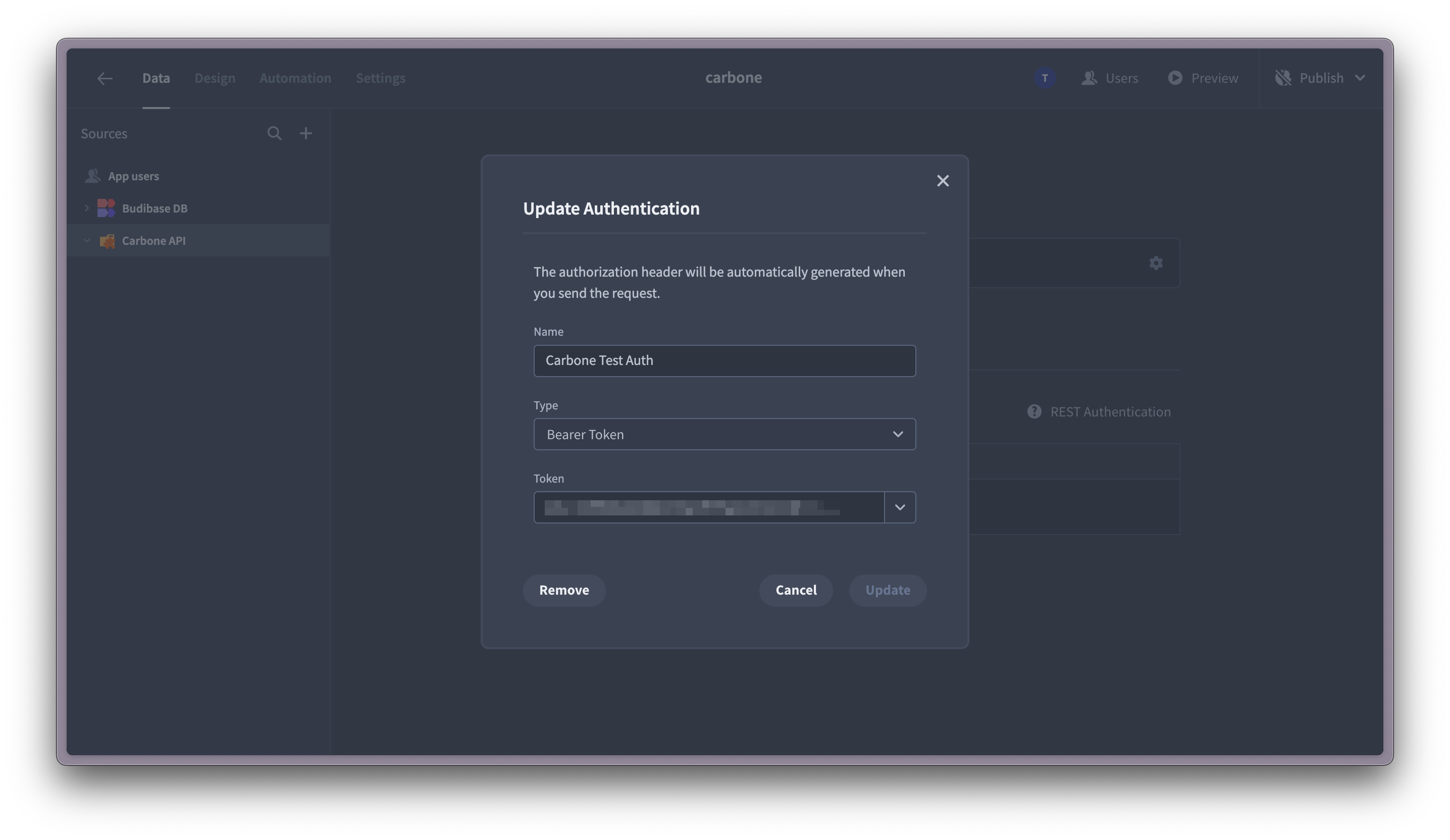Click the REST Authentication help icon
This screenshot has height=840, width=1450.
point(1033,411)
